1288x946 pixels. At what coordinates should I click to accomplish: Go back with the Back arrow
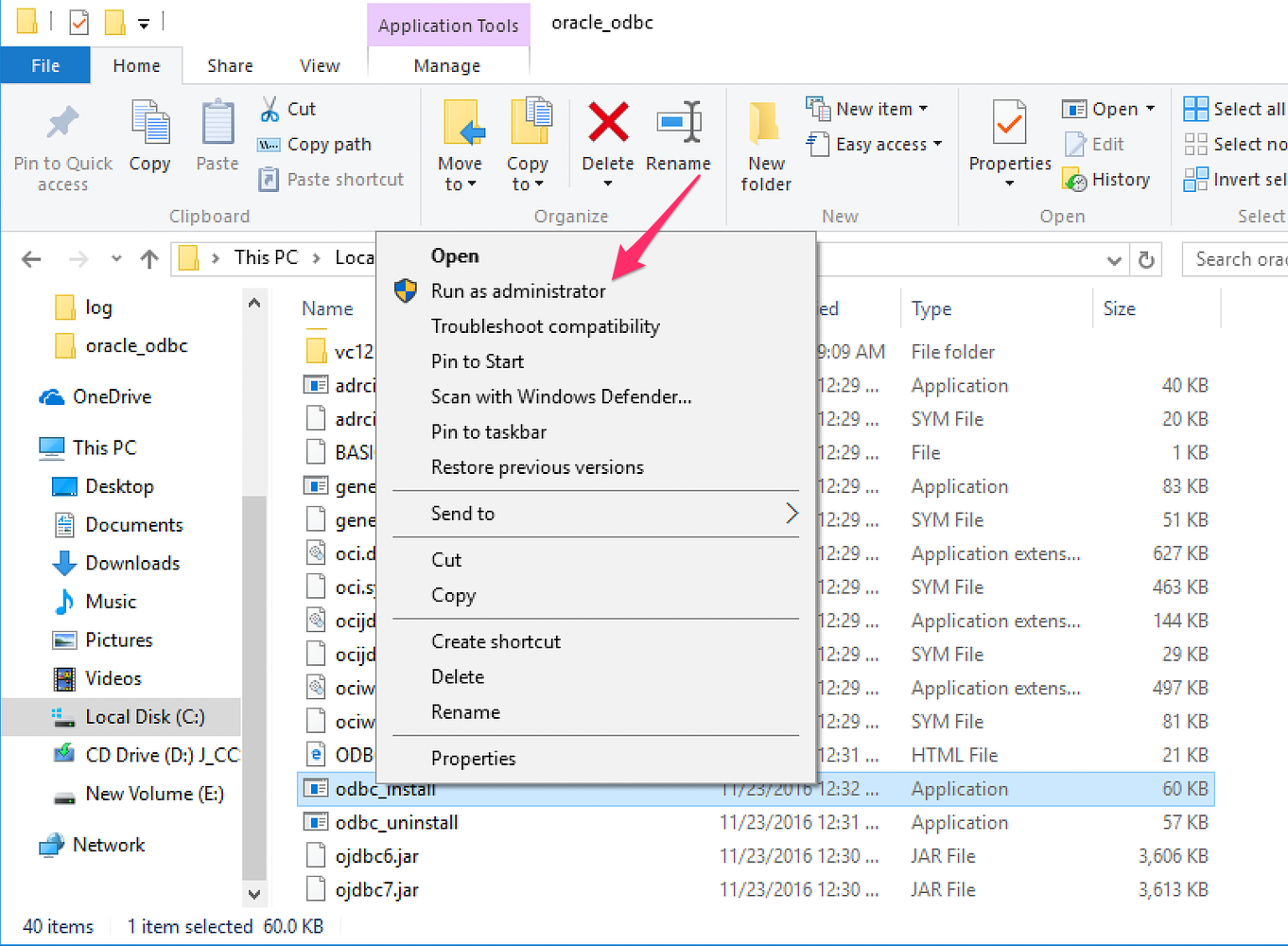31,258
